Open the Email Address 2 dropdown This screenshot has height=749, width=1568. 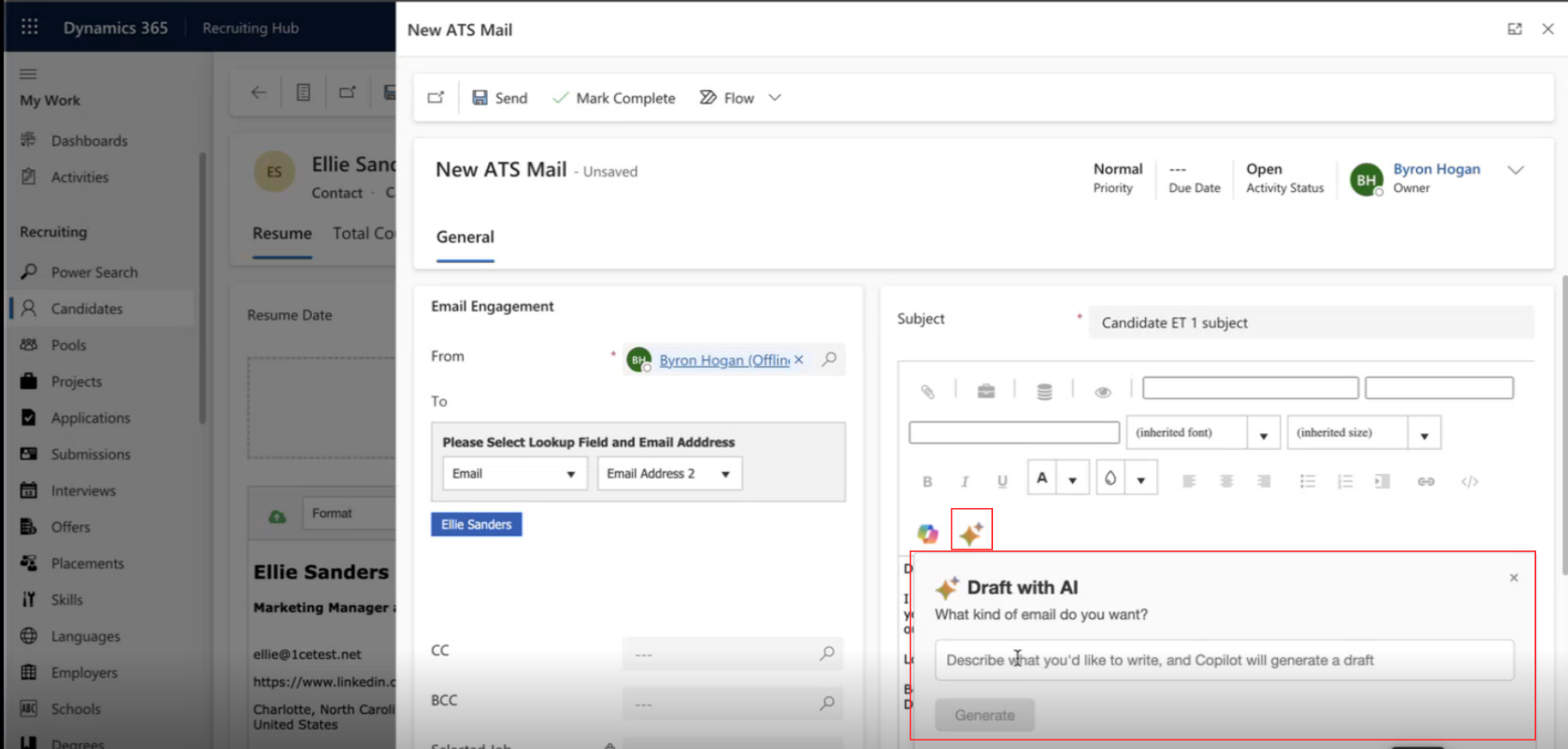[670, 474]
